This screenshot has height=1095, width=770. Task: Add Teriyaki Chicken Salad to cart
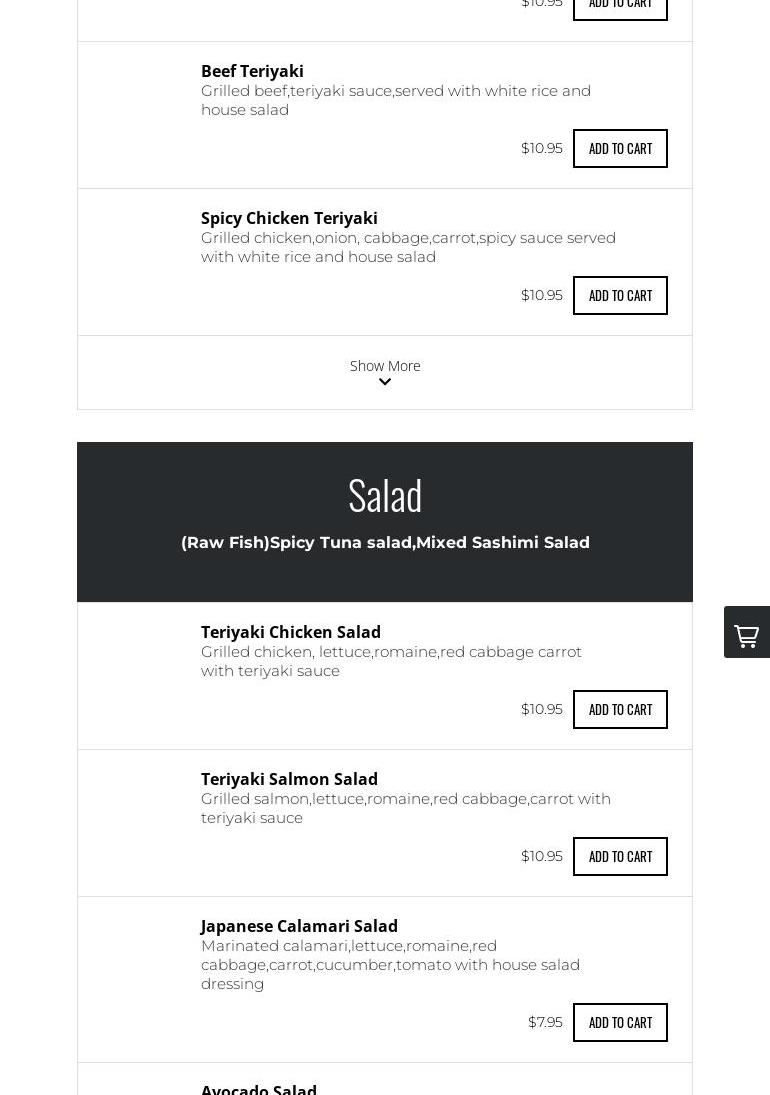pyautogui.click(x=620, y=710)
